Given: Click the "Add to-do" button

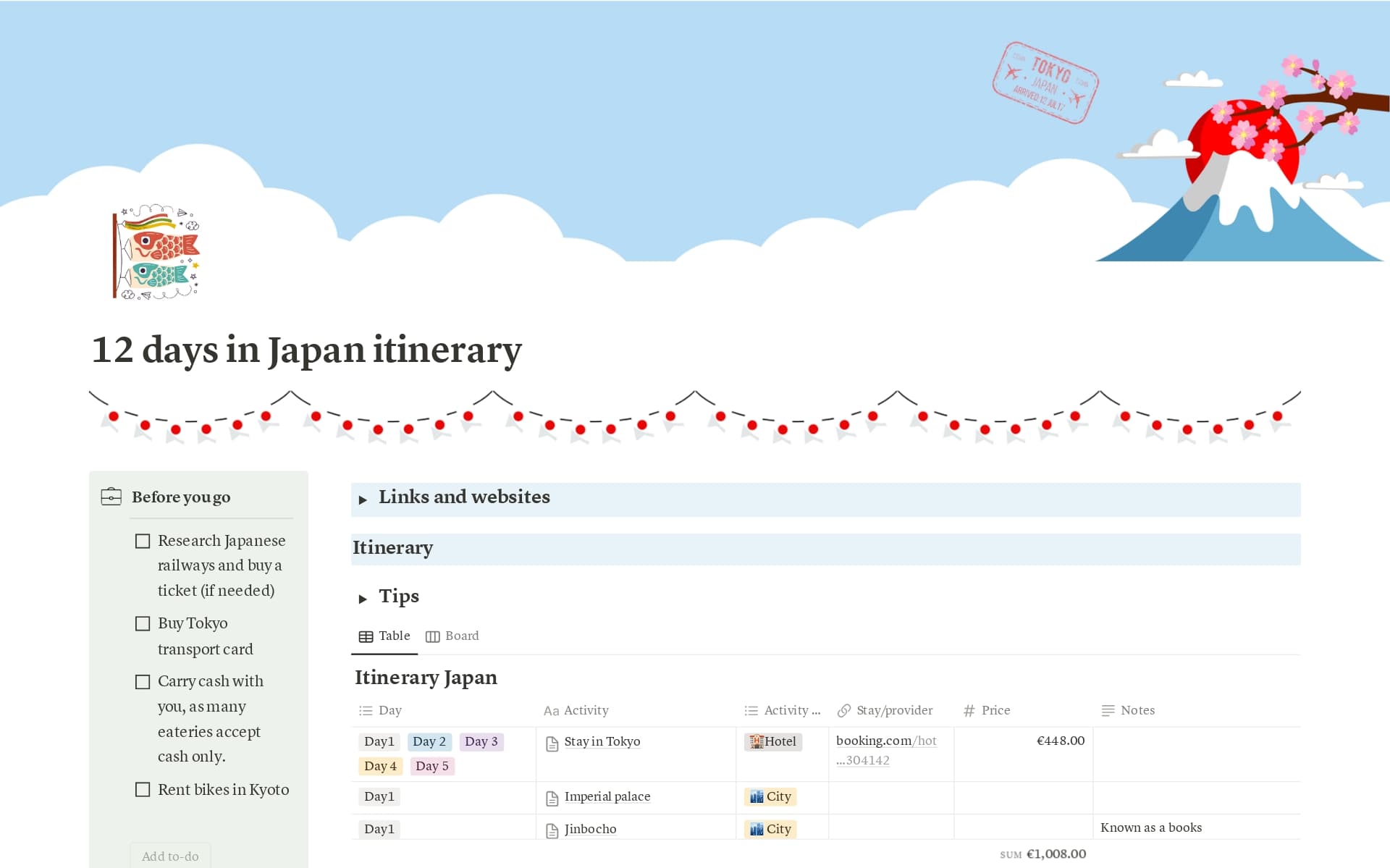Looking at the screenshot, I should pyautogui.click(x=170, y=856).
